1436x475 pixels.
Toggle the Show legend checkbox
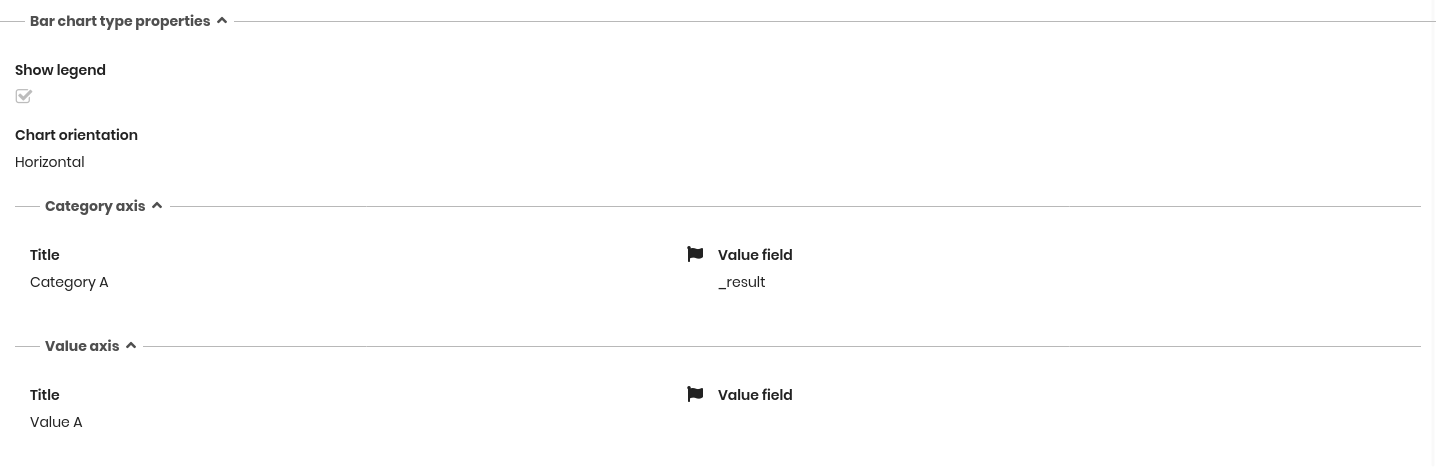coord(24,96)
